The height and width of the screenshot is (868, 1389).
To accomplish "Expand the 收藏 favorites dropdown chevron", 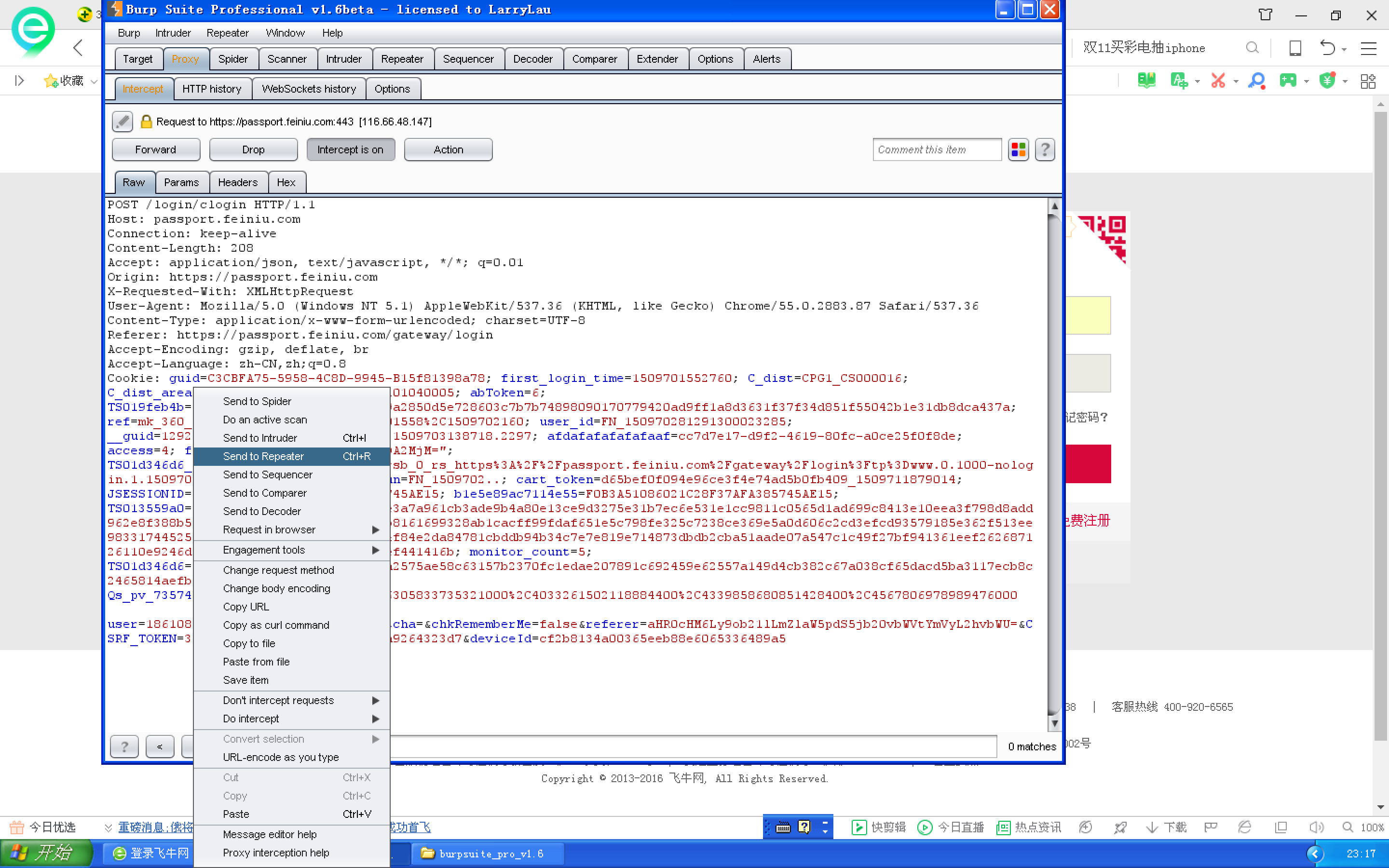I will [94, 81].
